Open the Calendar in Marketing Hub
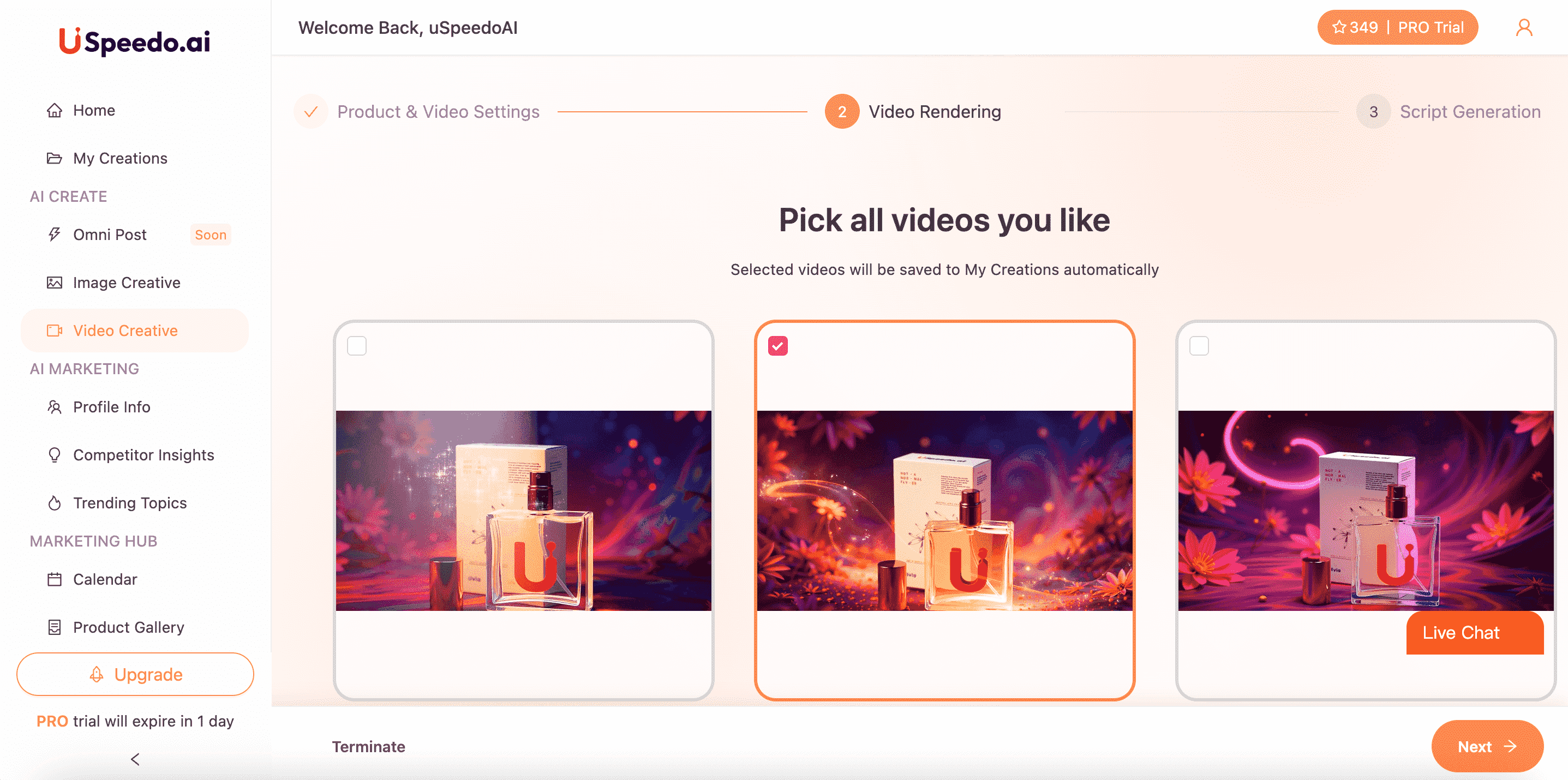Screen dimensions: 1568x780 [x=105, y=579]
